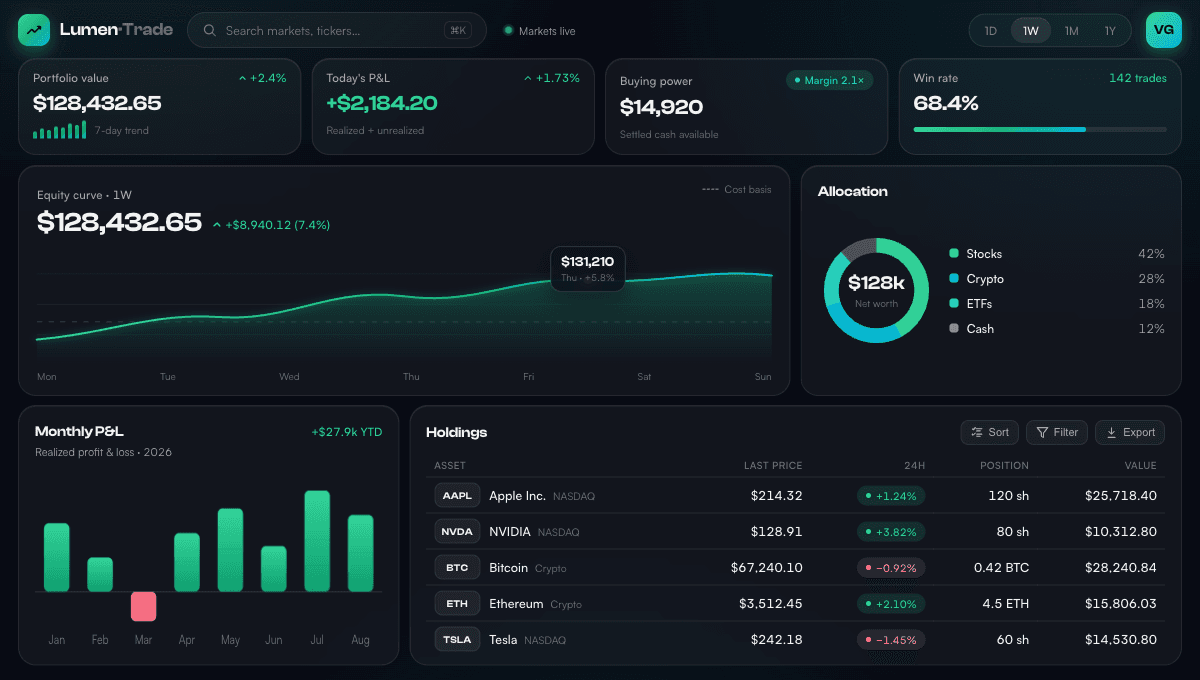This screenshot has height=680, width=1200.
Task: Click the +2.10% change pill for Ethereum
Action: 891,604
